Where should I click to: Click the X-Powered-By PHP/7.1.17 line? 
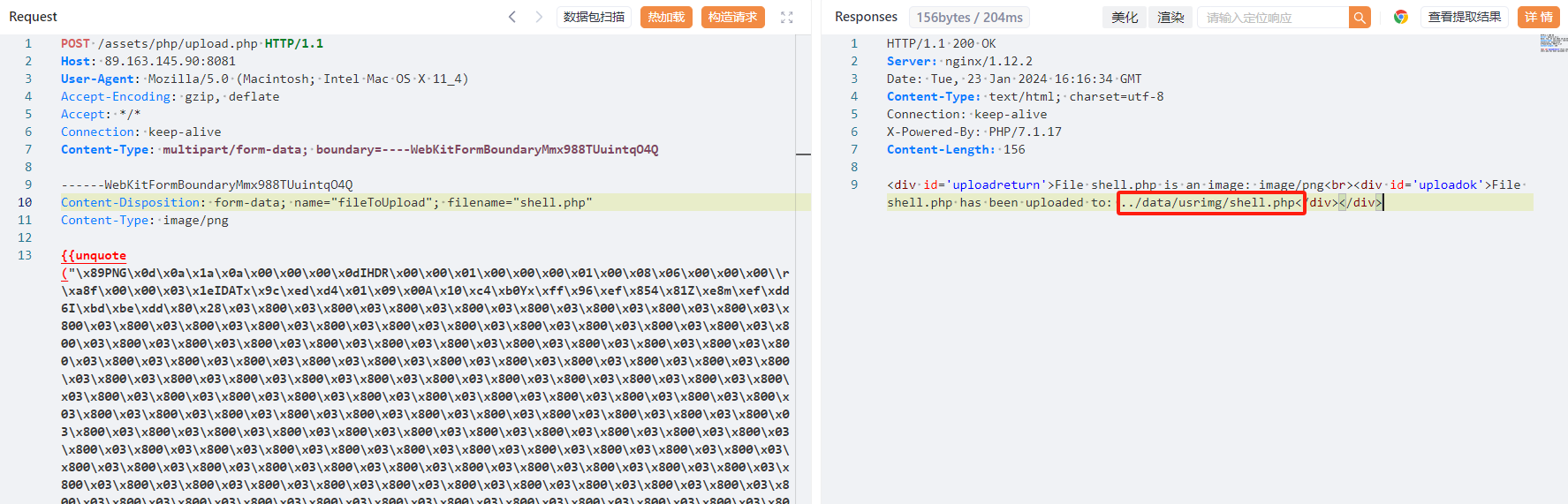click(x=973, y=132)
